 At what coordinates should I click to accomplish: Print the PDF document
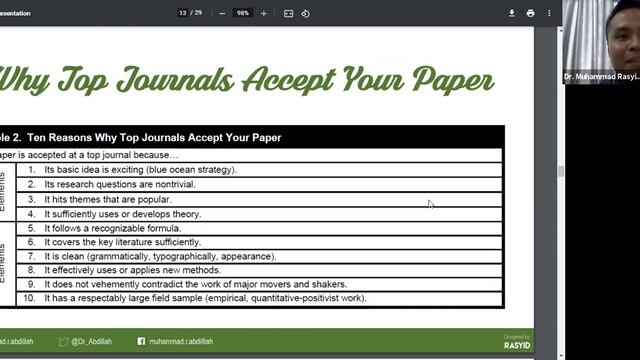530,13
